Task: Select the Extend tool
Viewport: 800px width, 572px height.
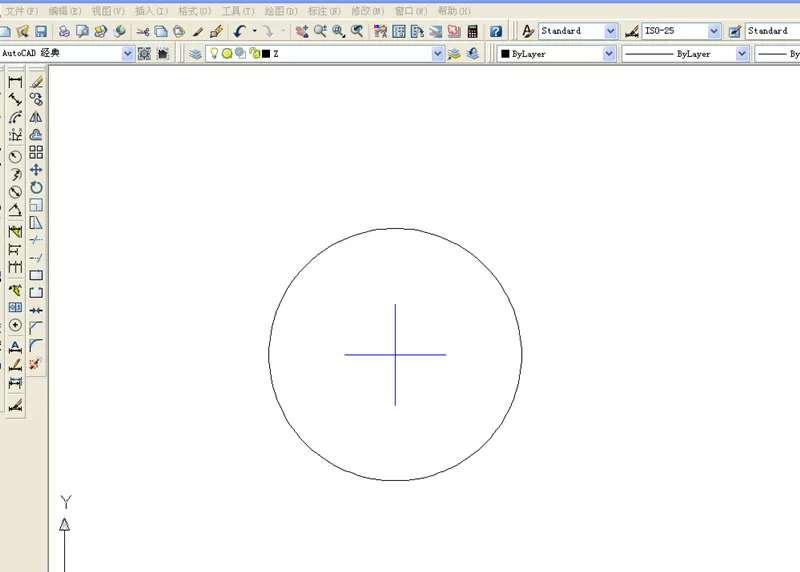Action: tap(36, 258)
